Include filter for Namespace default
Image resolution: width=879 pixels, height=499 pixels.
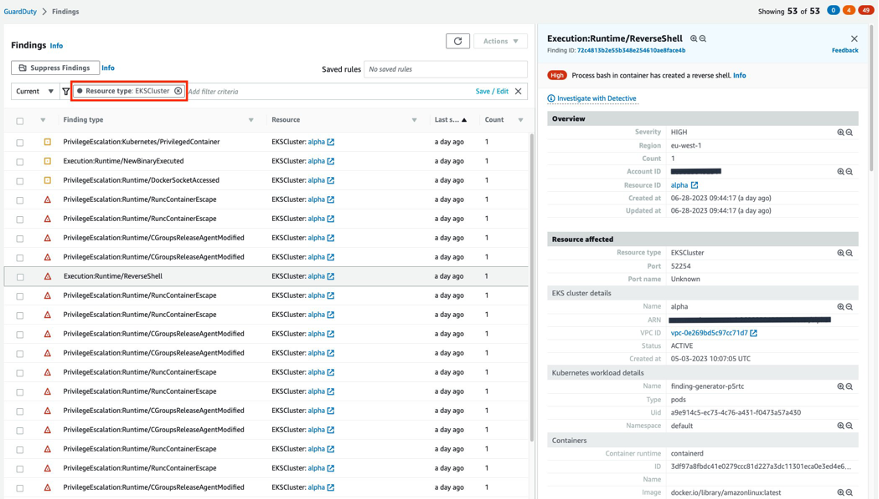click(840, 426)
